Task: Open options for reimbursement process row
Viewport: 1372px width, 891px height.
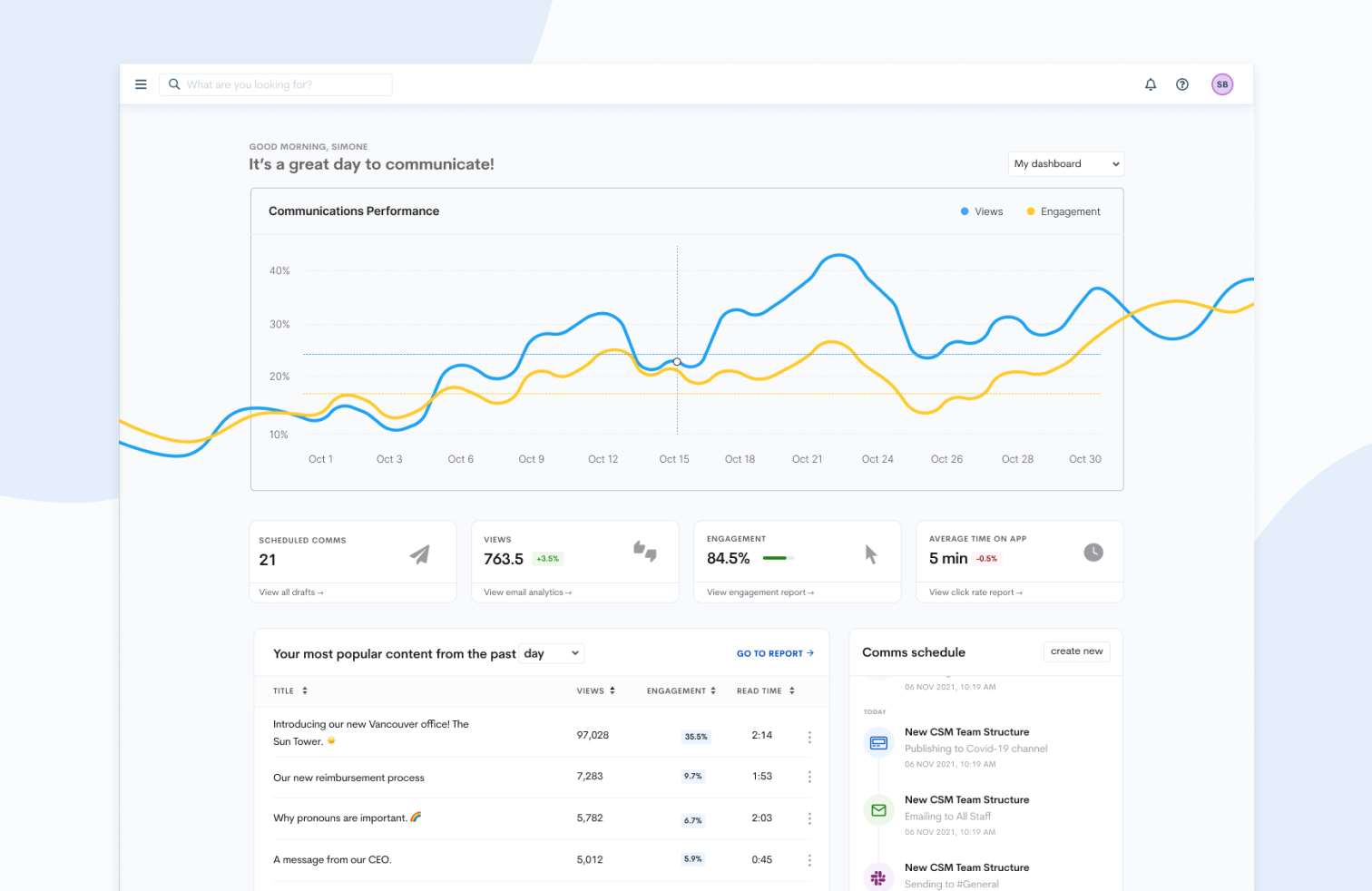Action: click(809, 777)
